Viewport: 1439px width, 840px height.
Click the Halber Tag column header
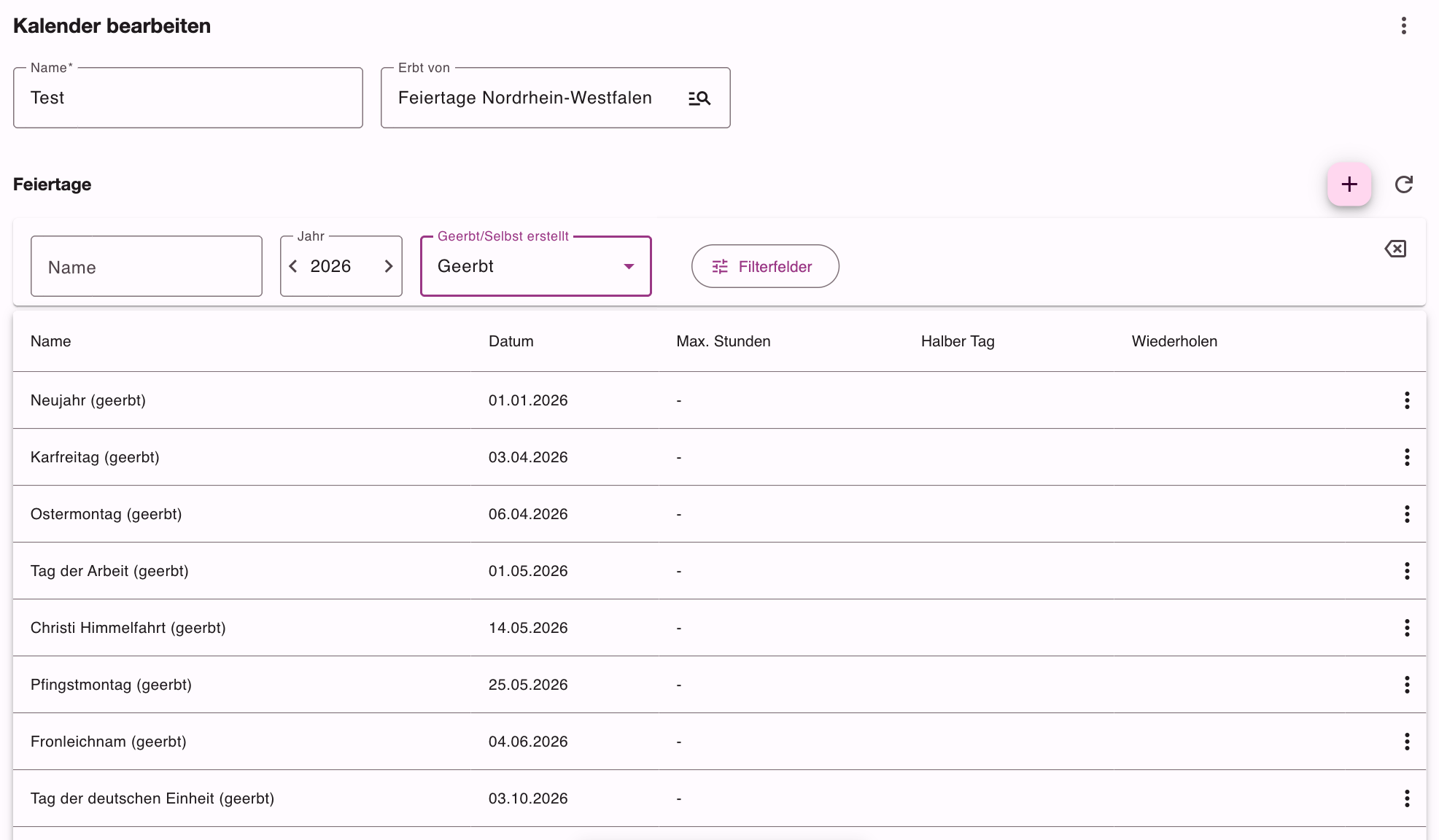[958, 342]
